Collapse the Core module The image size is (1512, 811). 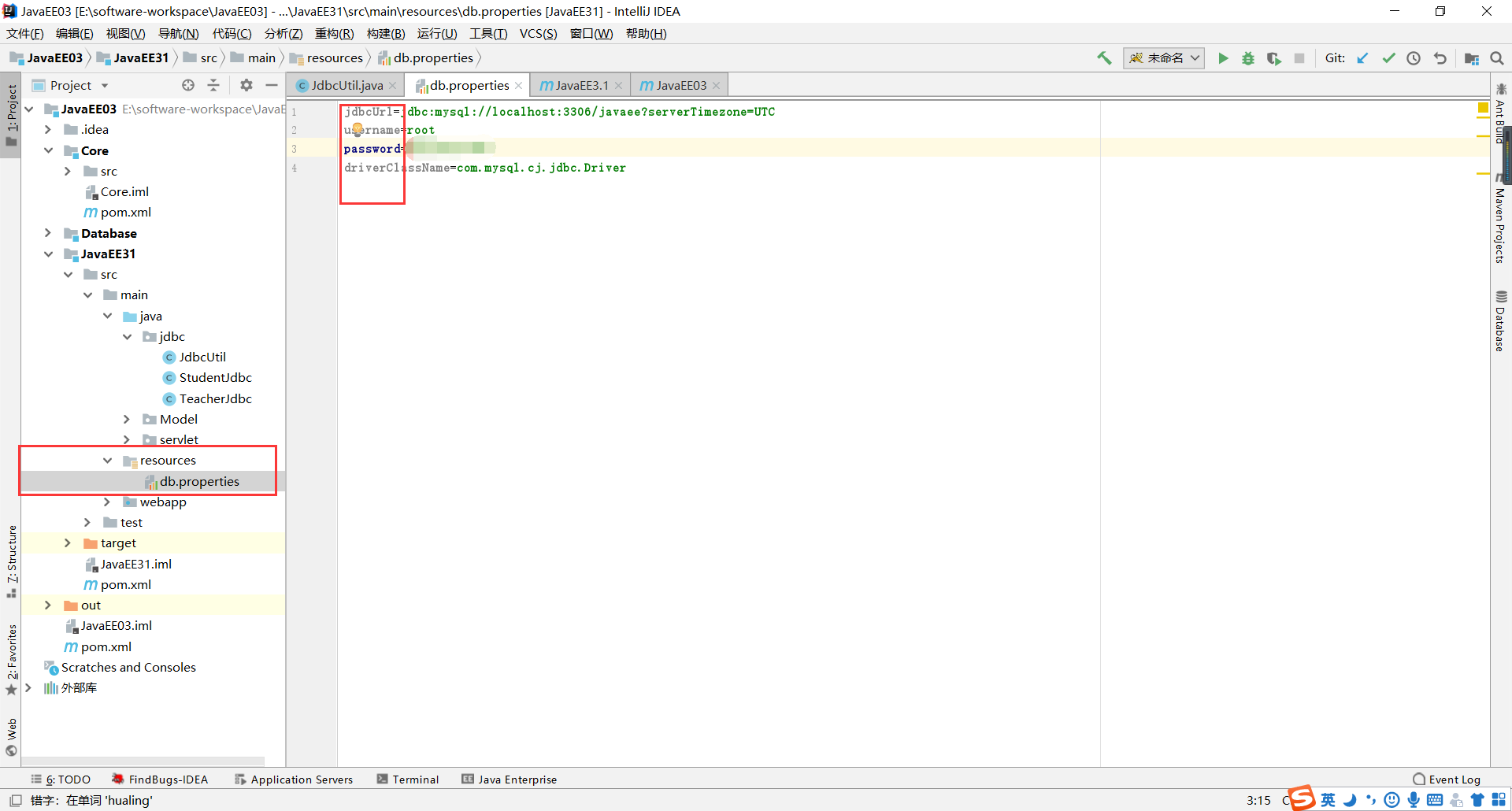click(x=48, y=150)
